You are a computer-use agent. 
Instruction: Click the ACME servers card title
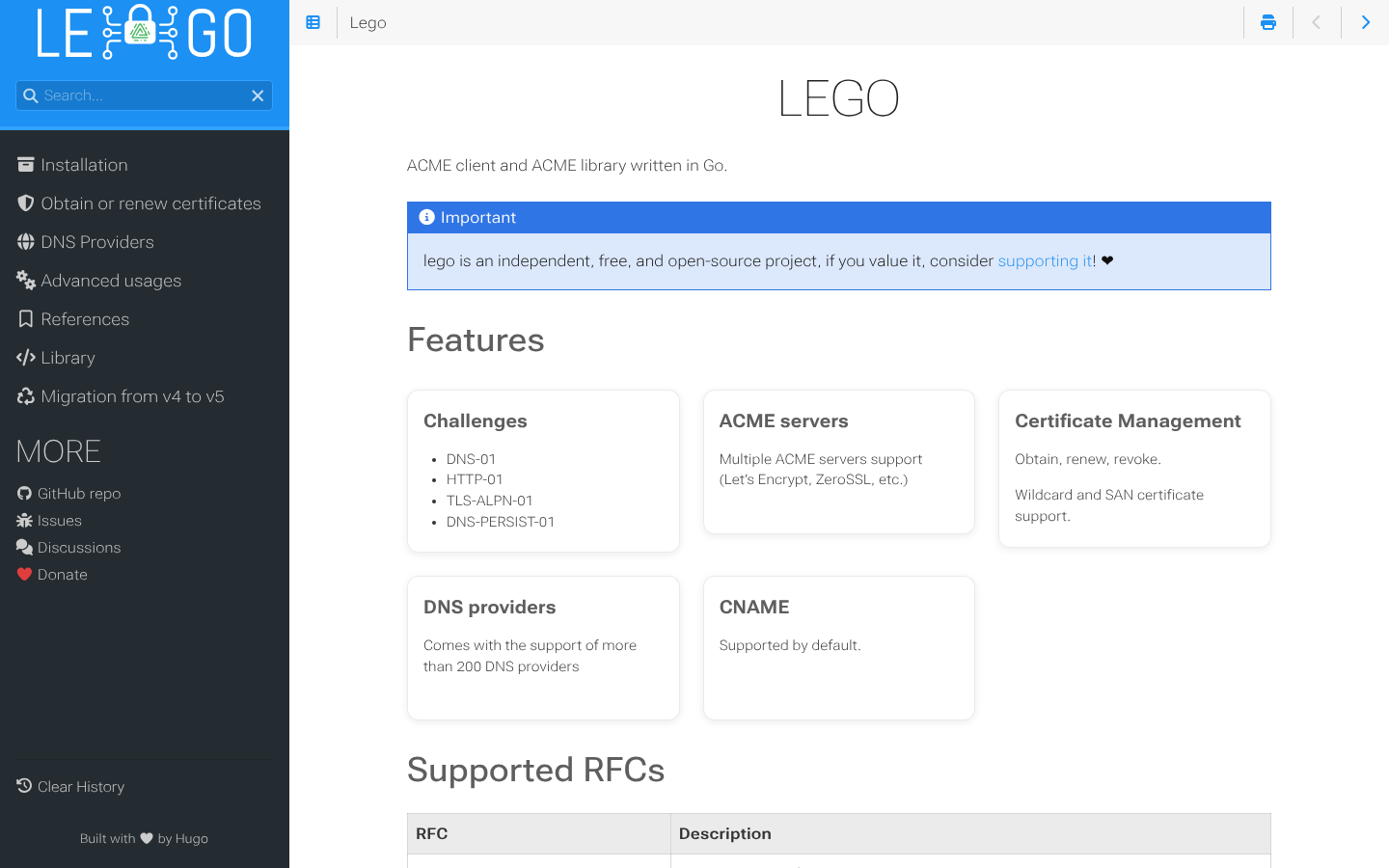point(784,421)
